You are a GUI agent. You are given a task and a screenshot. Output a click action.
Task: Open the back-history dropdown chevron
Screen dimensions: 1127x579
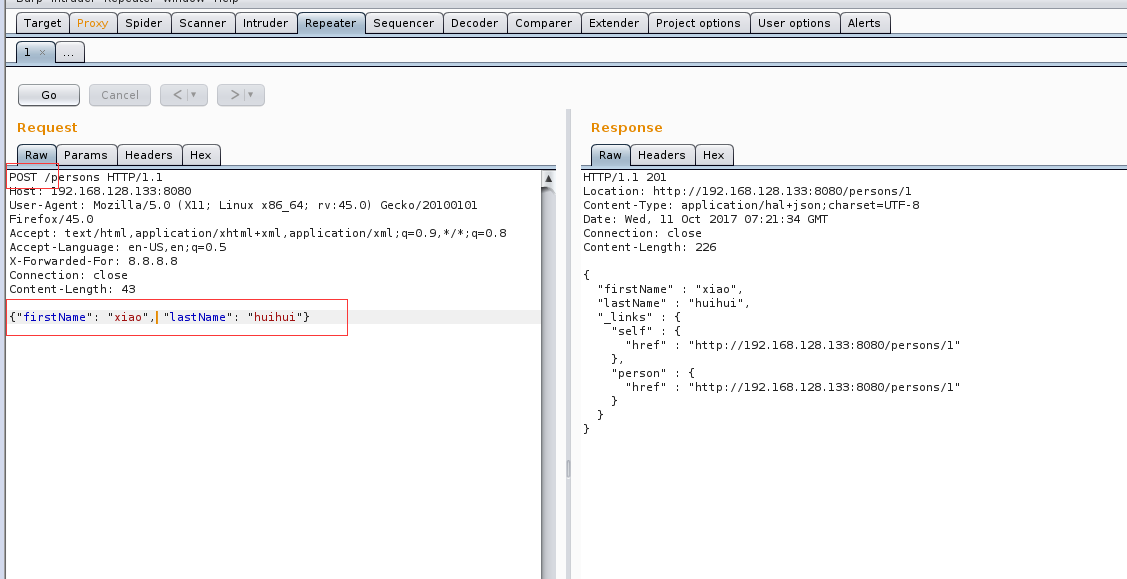coord(191,94)
